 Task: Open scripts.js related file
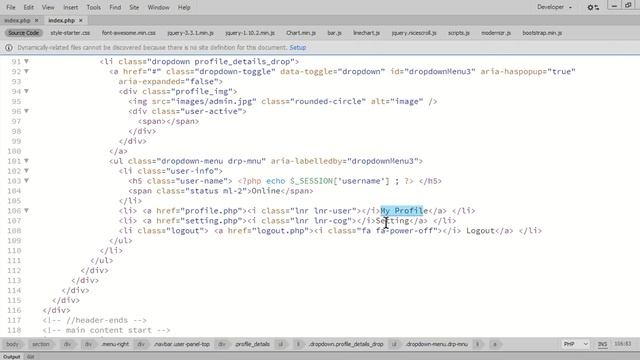(x=458, y=33)
